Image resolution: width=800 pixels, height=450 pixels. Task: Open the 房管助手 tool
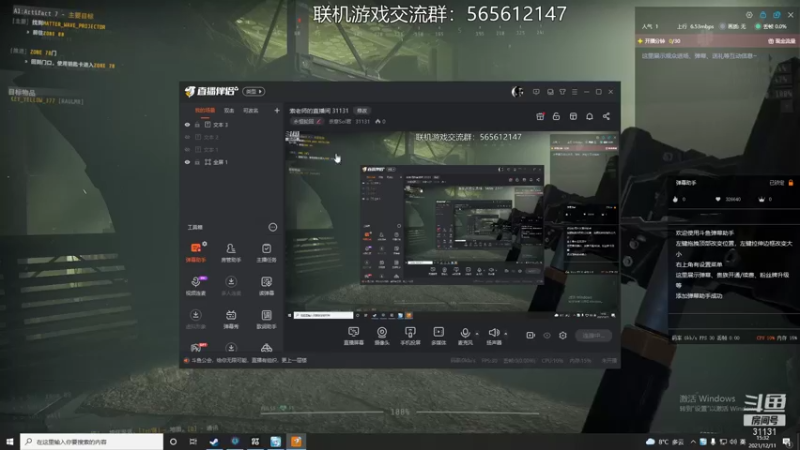231,252
